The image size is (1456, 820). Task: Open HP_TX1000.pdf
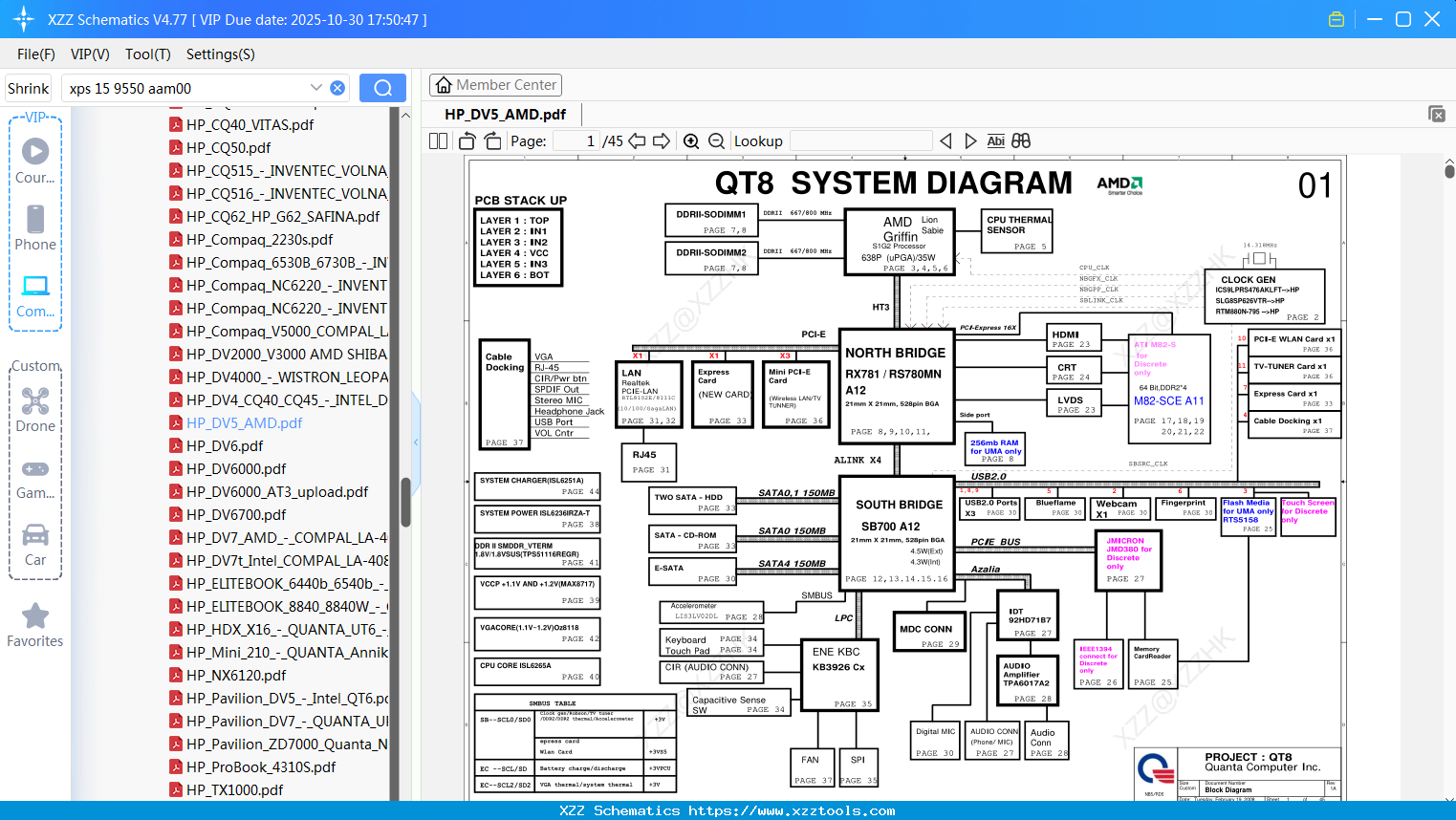pos(235,789)
